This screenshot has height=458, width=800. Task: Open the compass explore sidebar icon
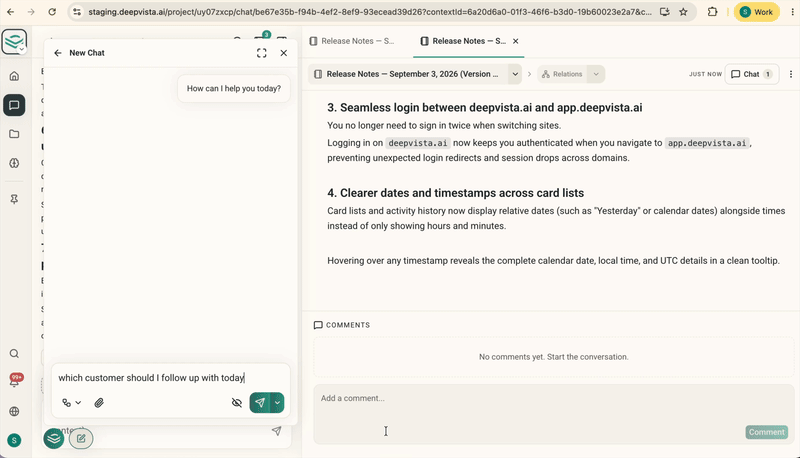click(14, 163)
